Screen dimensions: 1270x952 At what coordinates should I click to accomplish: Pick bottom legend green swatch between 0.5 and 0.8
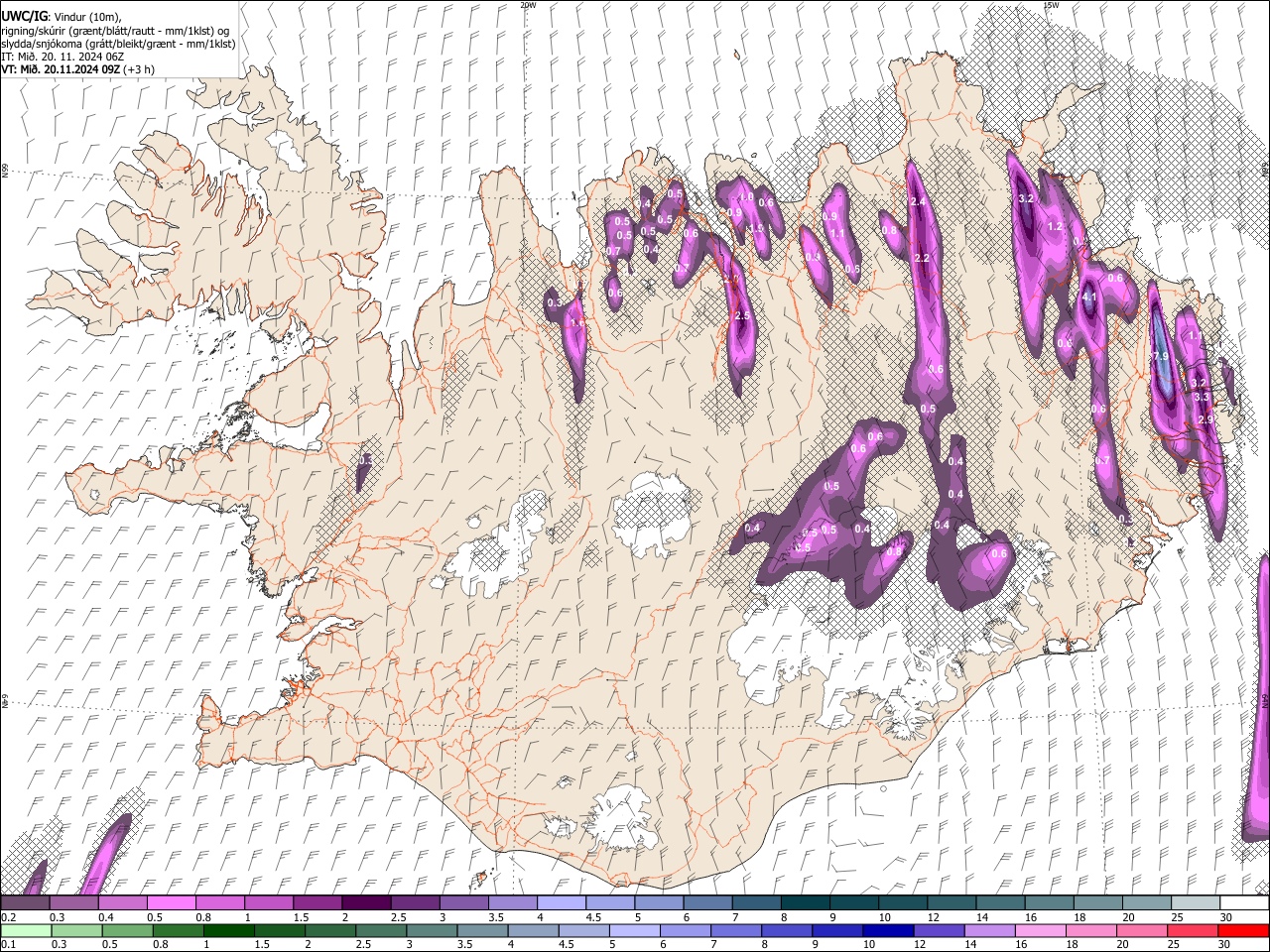(x=126, y=930)
